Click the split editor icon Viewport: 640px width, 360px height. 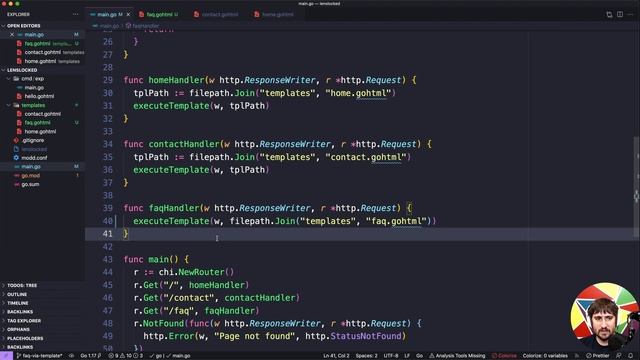[620, 14]
